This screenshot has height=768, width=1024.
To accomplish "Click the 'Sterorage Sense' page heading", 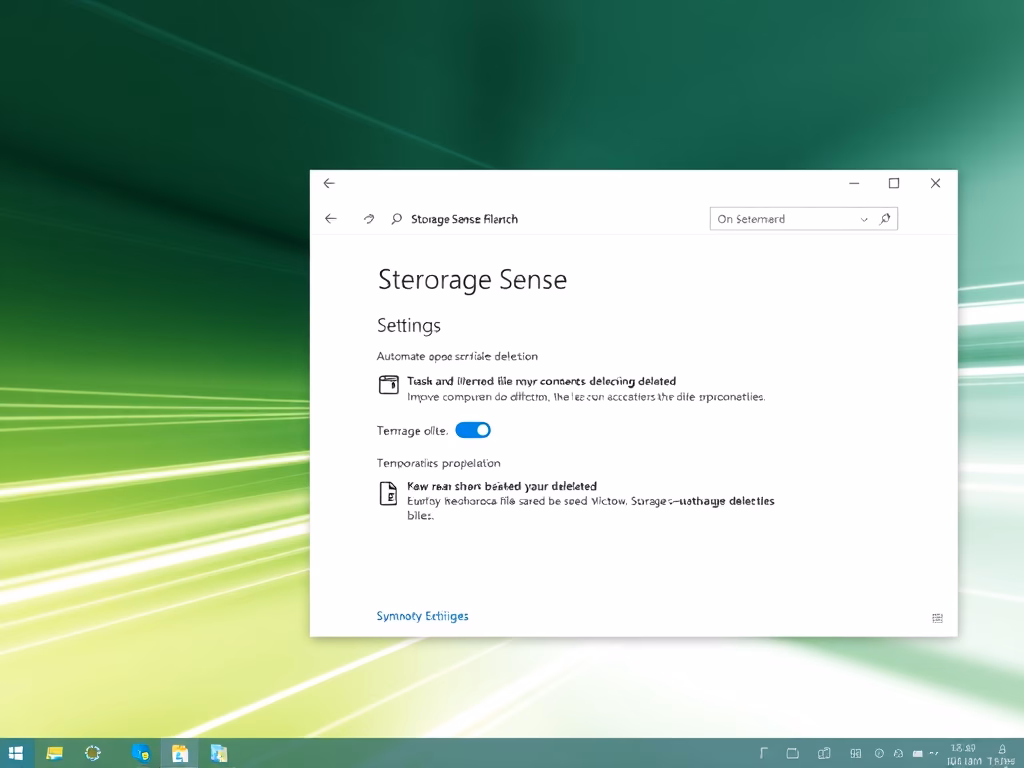I will (x=472, y=280).
